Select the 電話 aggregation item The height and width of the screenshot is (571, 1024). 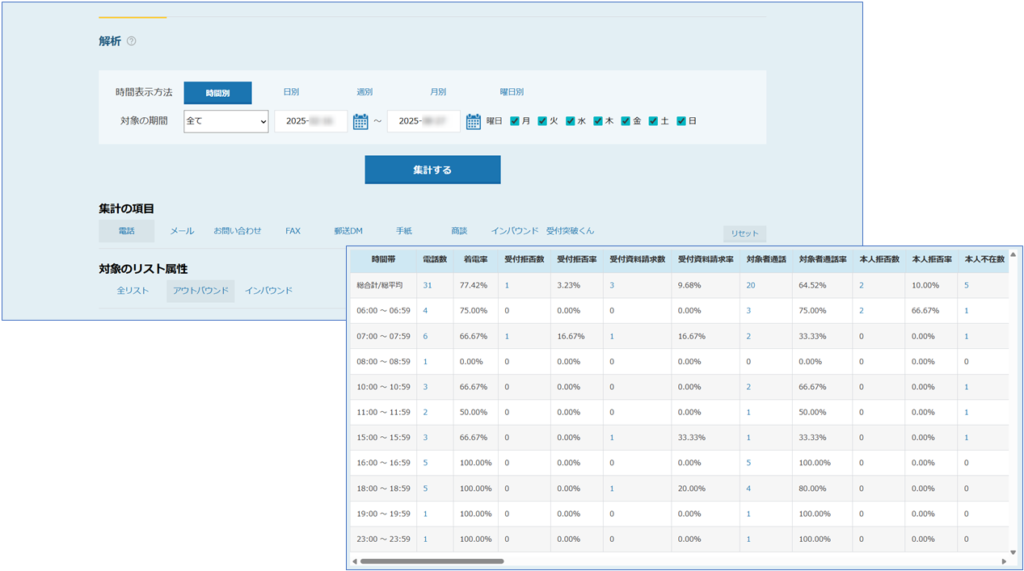tap(127, 231)
